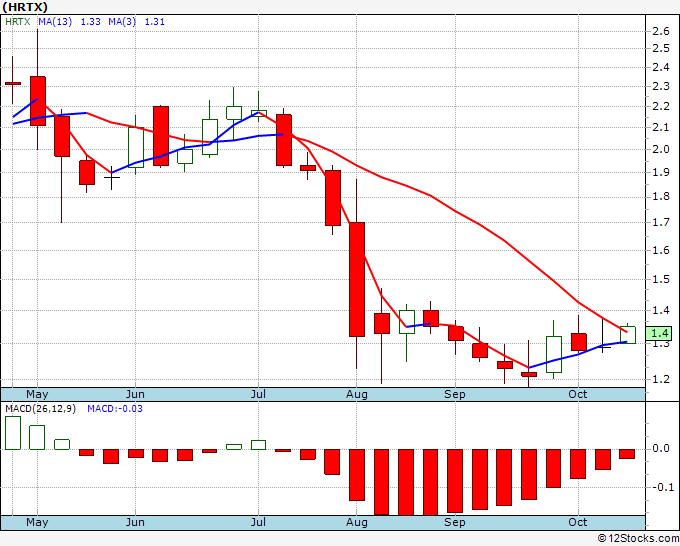Viewport: 680px width, 546px height.
Task: Click the May label on MACD axis
Action: click(x=37, y=522)
